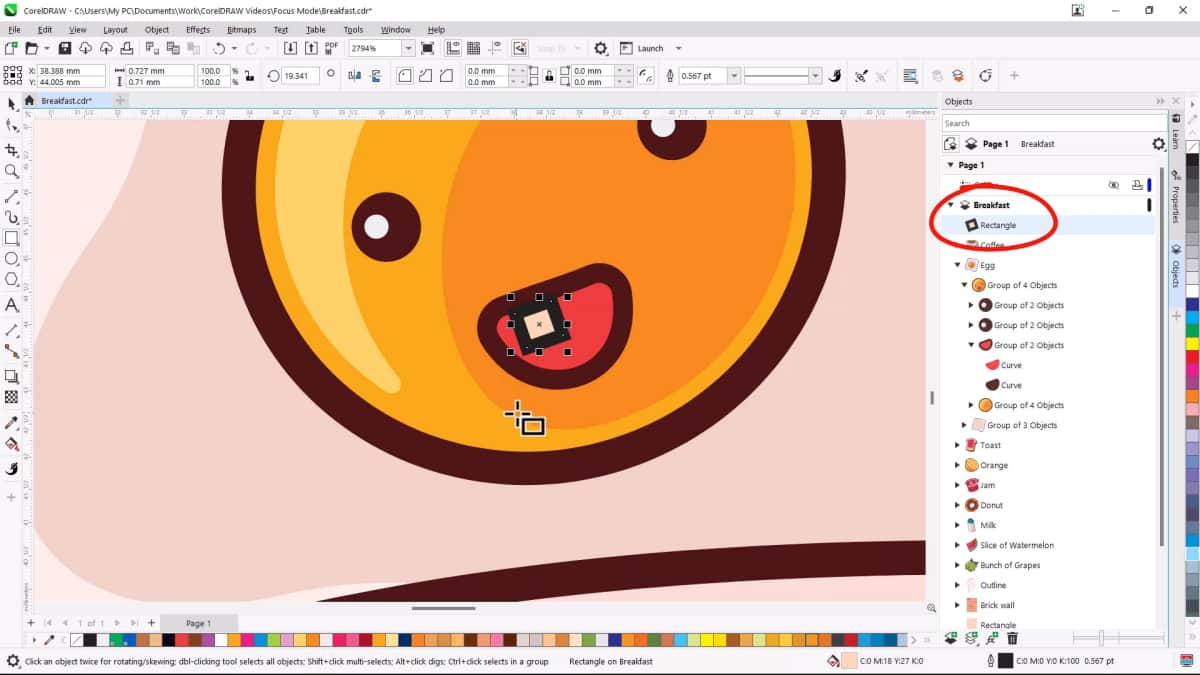
Task: Select the Pick tool
Action: (12, 104)
